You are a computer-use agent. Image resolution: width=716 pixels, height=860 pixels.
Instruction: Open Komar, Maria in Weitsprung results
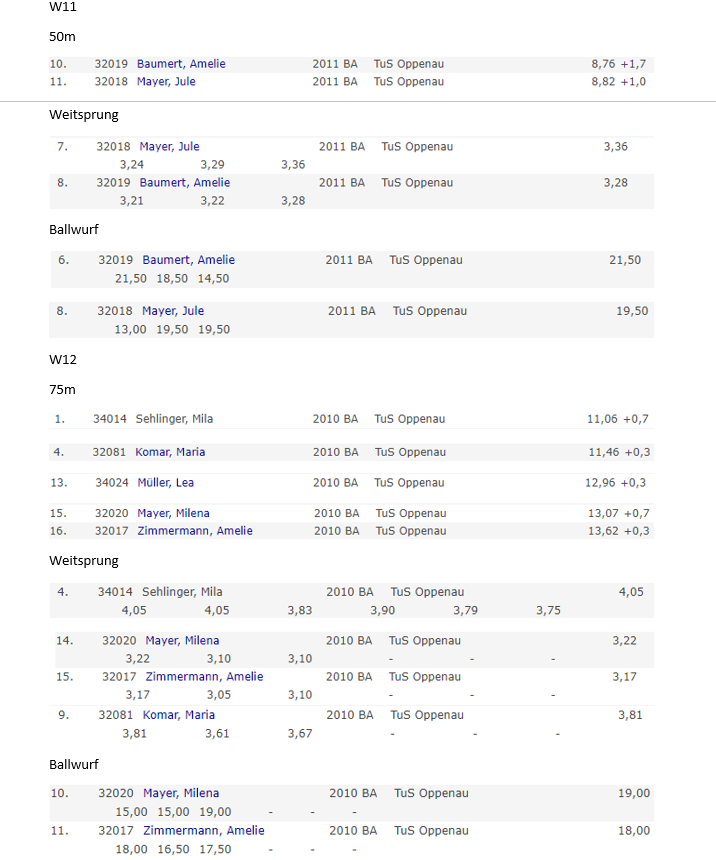point(178,715)
